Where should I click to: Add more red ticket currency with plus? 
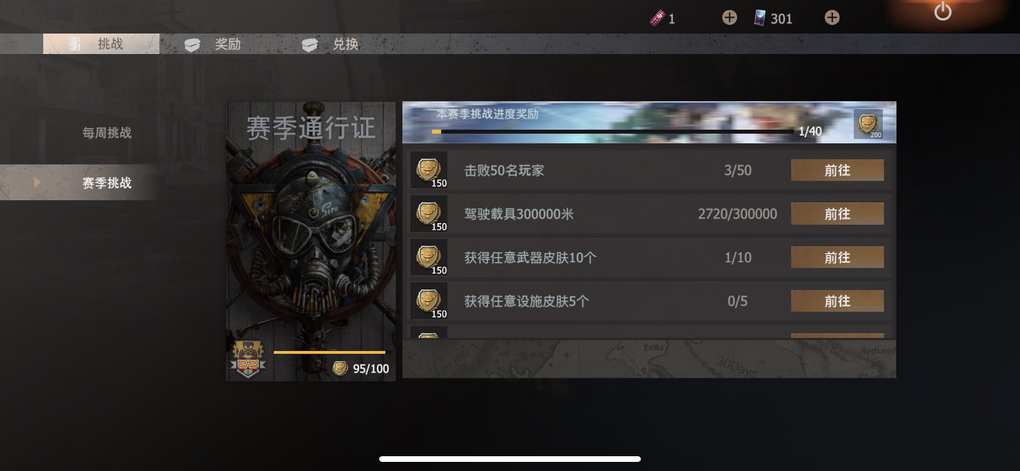coord(729,18)
